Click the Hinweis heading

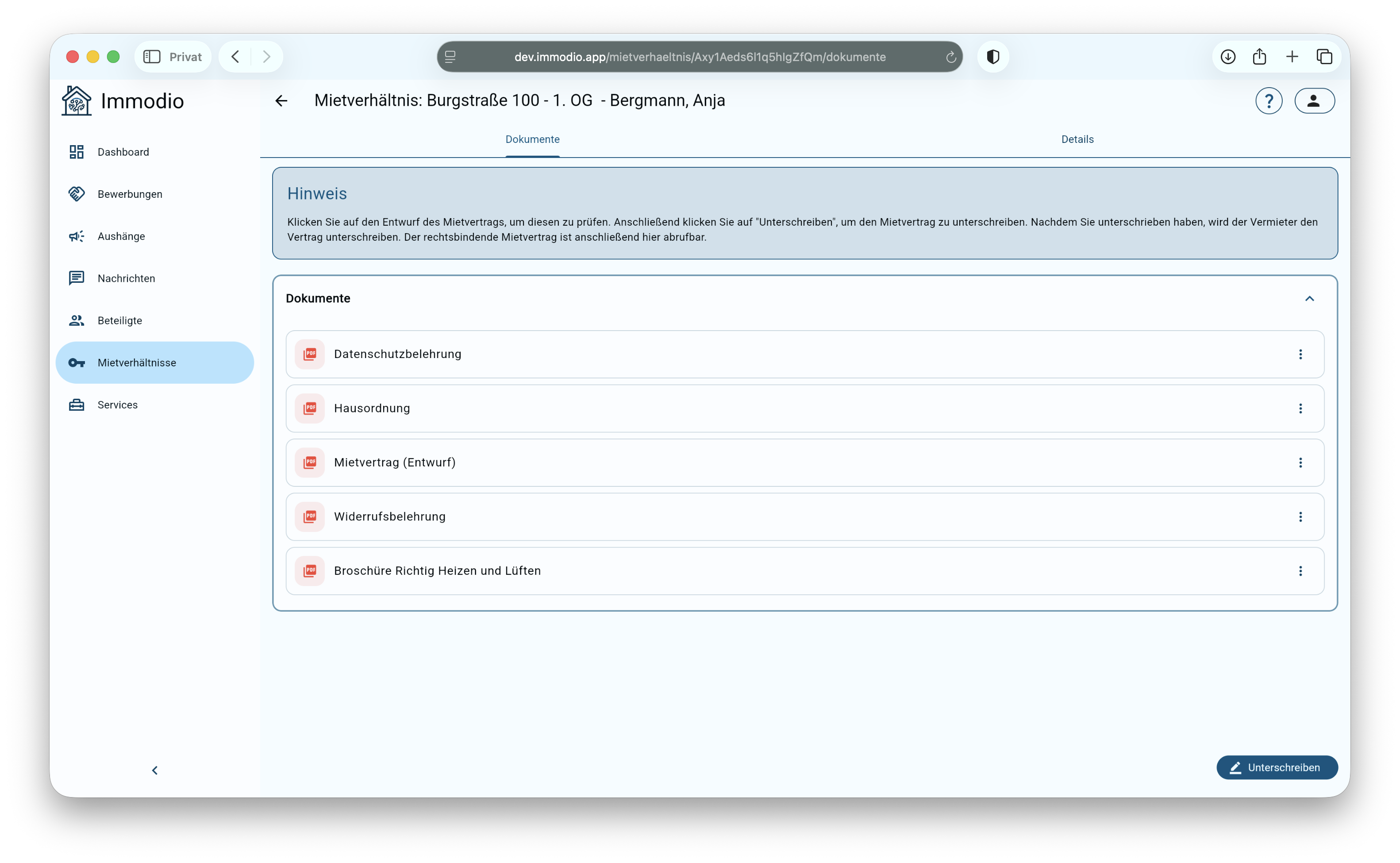[x=317, y=194]
